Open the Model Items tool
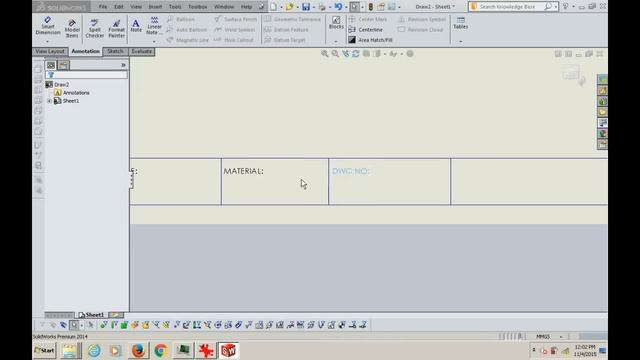Screen dimensions: 640x360 click(x=72, y=29)
